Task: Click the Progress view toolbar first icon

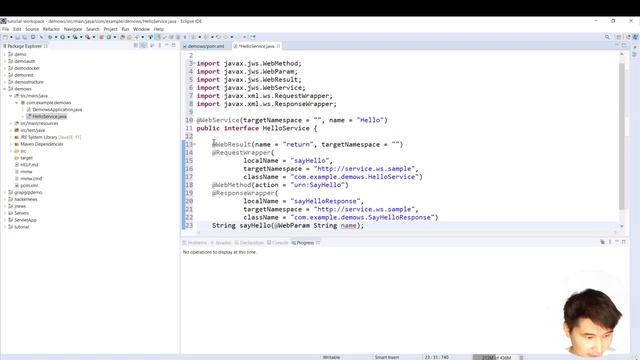Action: point(602,242)
